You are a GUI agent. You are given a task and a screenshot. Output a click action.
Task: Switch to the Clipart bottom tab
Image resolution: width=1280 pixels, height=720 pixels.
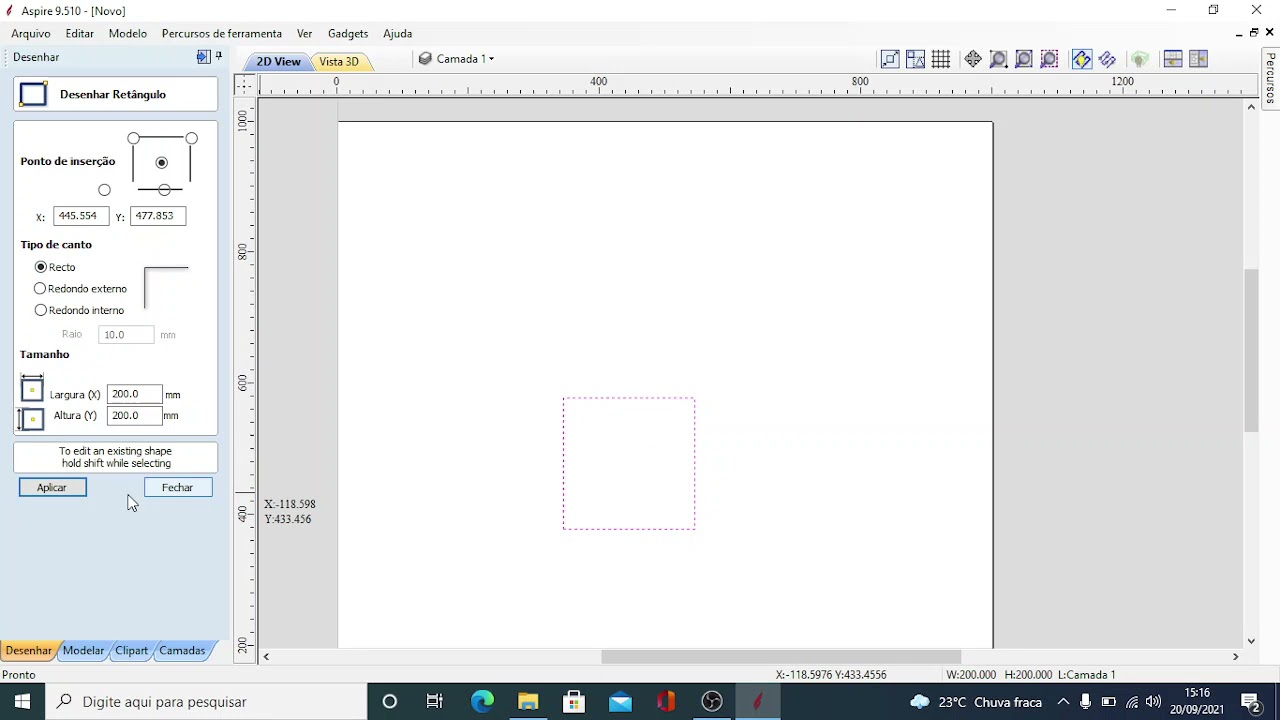click(131, 650)
